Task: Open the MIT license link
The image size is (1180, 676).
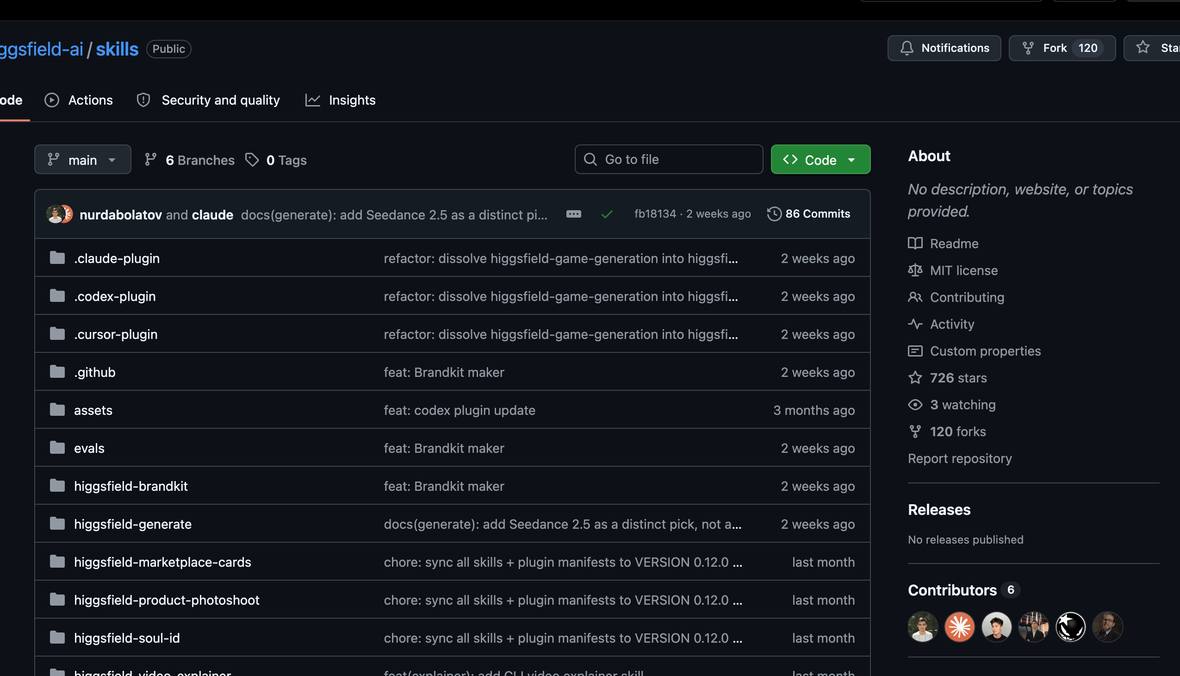Action: [953, 270]
